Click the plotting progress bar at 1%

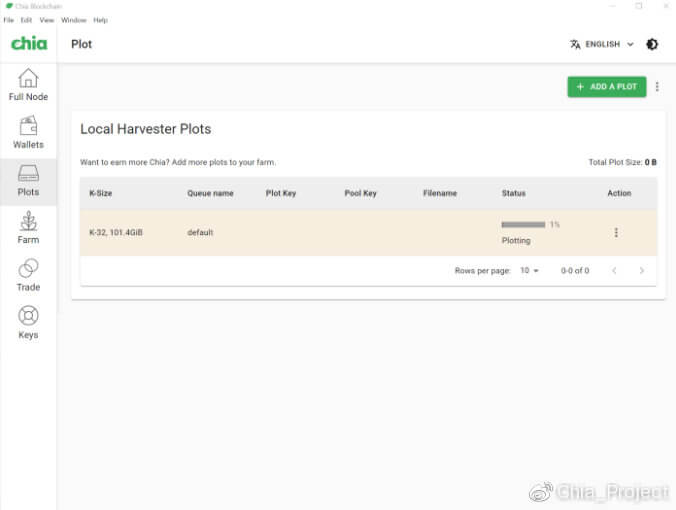(x=523, y=224)
